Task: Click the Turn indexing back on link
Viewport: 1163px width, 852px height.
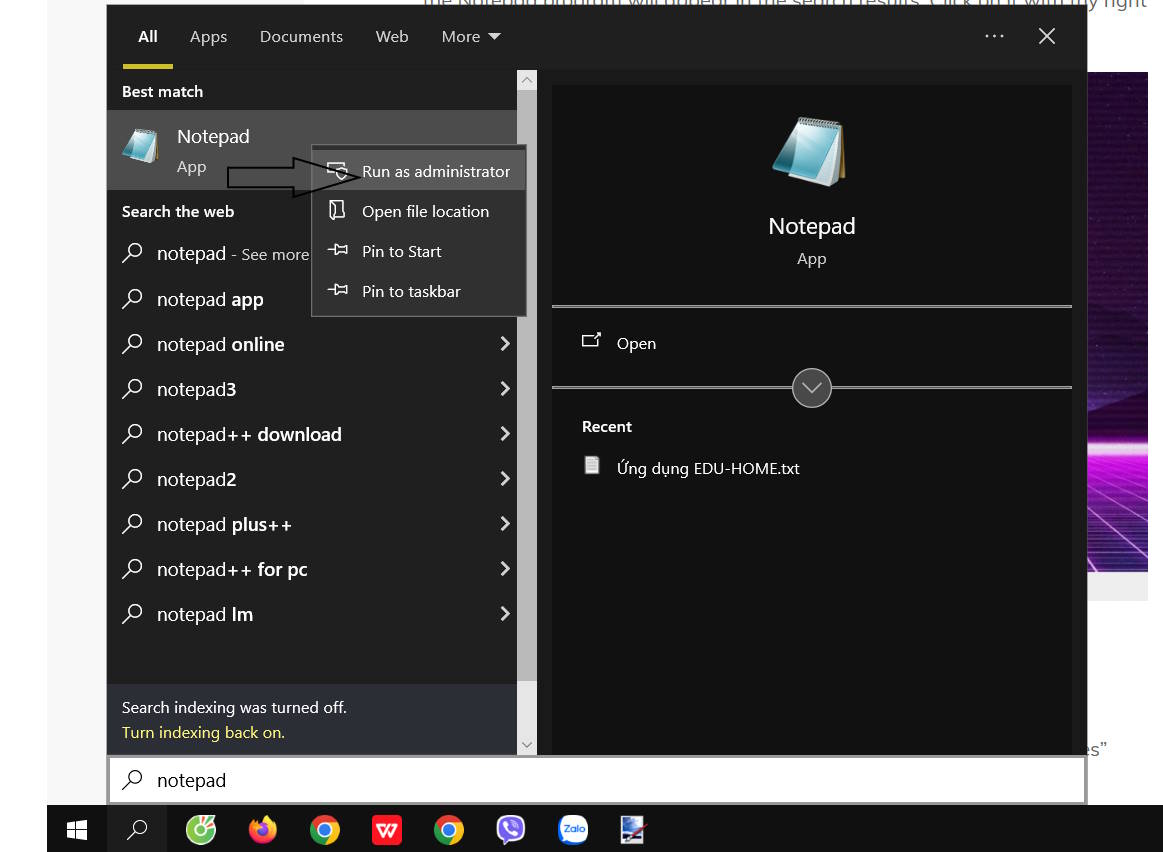Action: click(x=203, y=732)
